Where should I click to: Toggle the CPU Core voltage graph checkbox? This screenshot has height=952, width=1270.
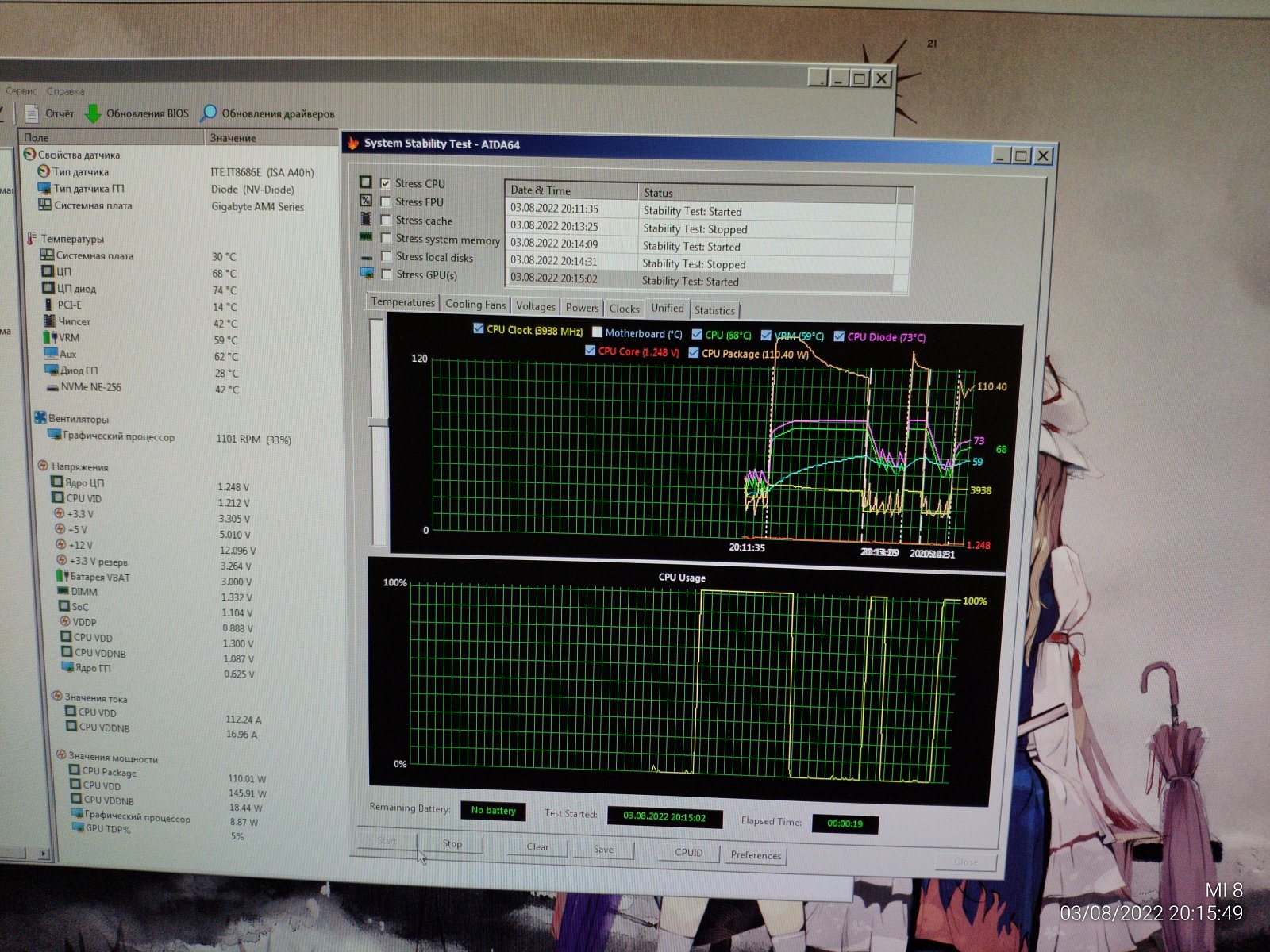tap(590, 350)
